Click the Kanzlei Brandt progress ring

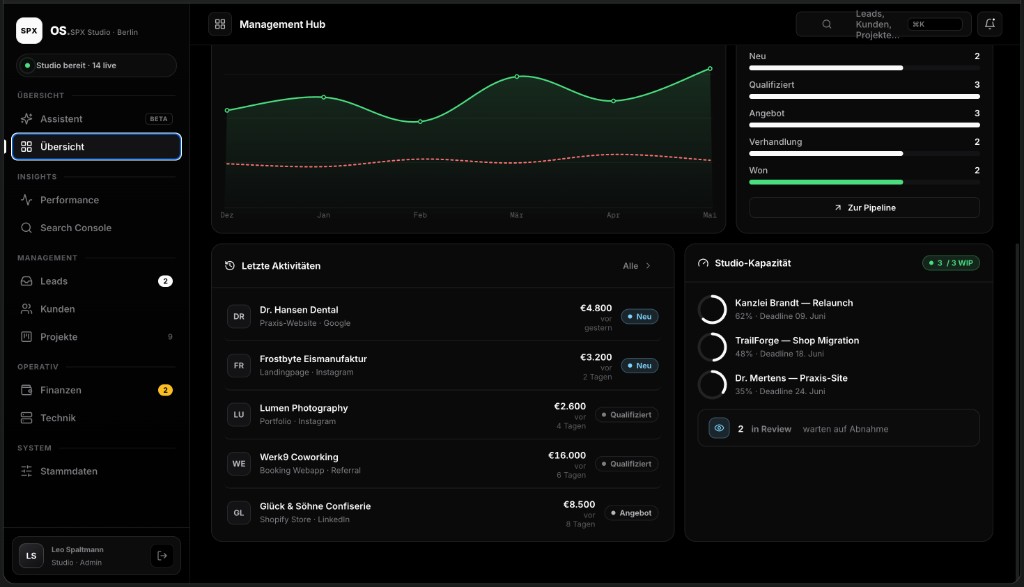[712, 309]
